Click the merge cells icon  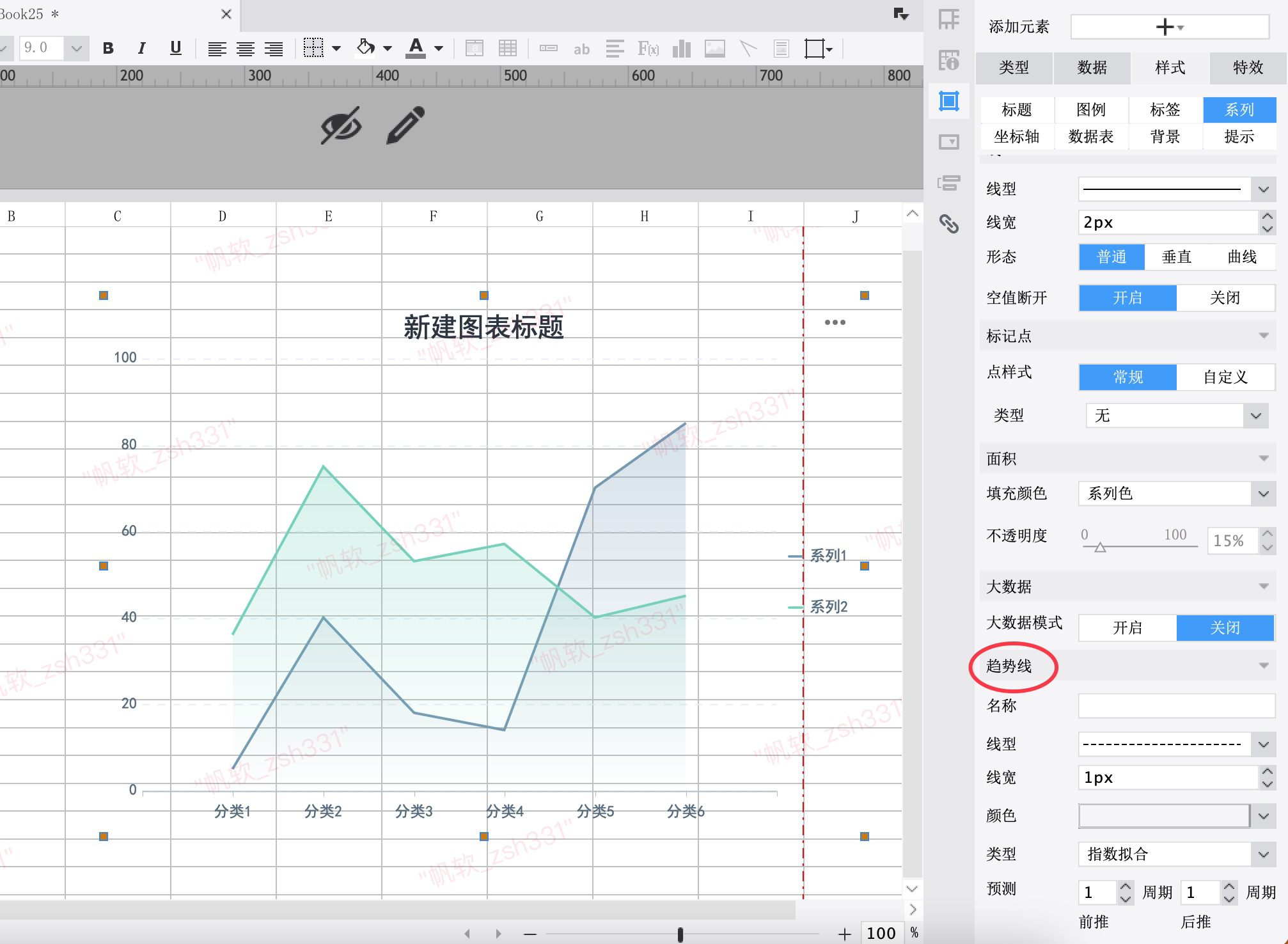pyautogui.click(x=475, y=49)
